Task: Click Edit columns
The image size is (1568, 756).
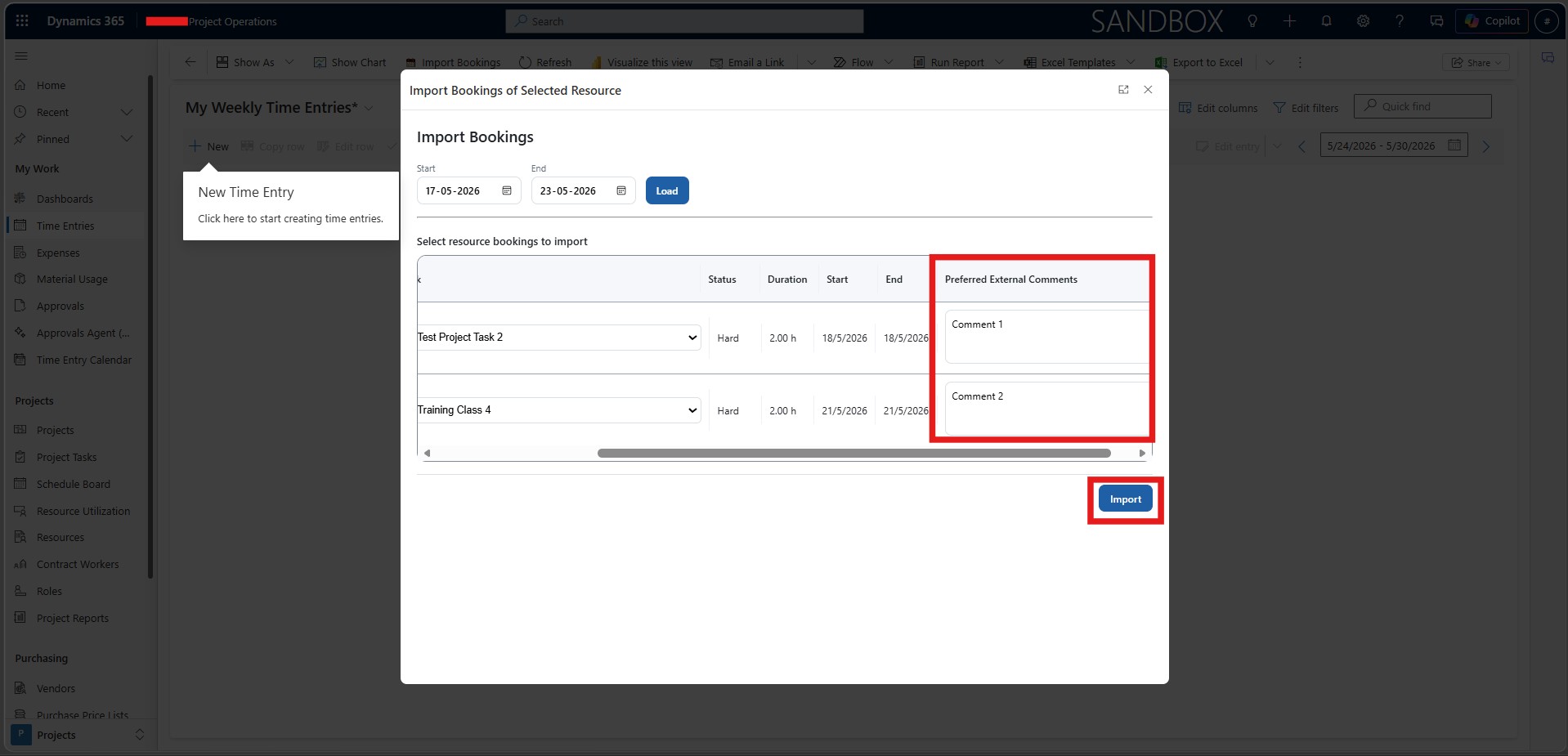Action: pyautogui.click(x=1218, y=108)
